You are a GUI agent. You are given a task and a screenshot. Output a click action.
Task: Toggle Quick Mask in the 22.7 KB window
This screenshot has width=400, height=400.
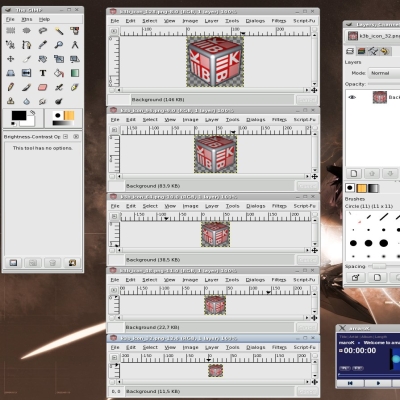point(112,318)
